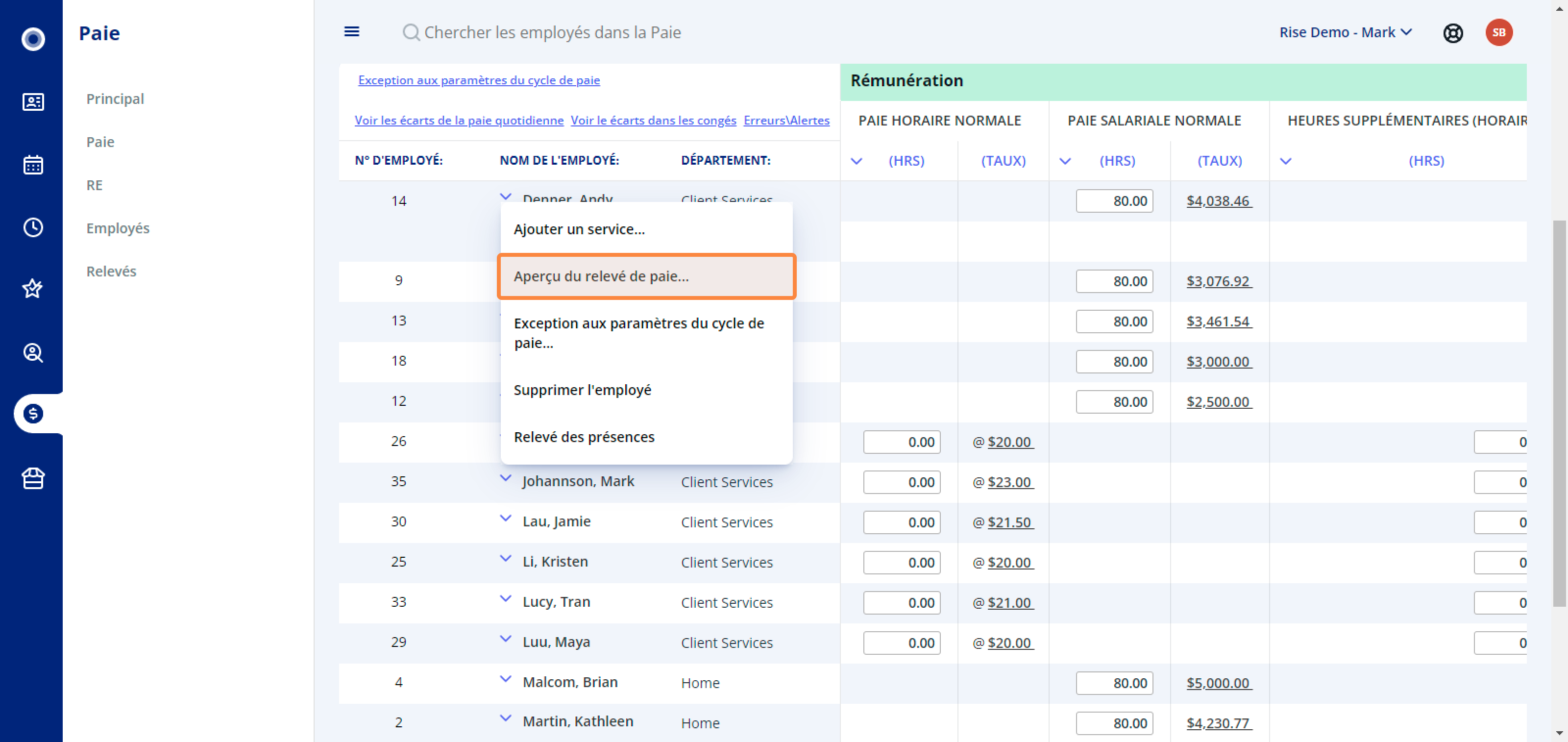Viewport: 1568px width, 742px height.
Task: Open the star sidebar icon
Action: coord(33,288)
